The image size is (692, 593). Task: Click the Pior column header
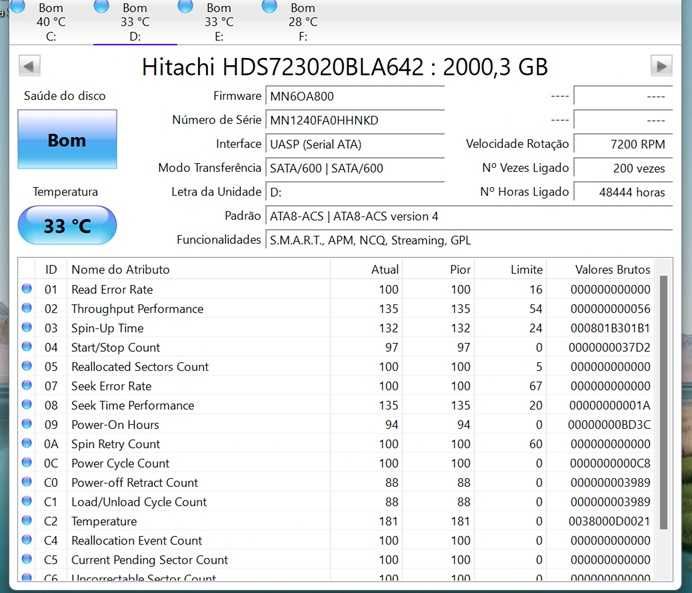(x=438, y=270)
